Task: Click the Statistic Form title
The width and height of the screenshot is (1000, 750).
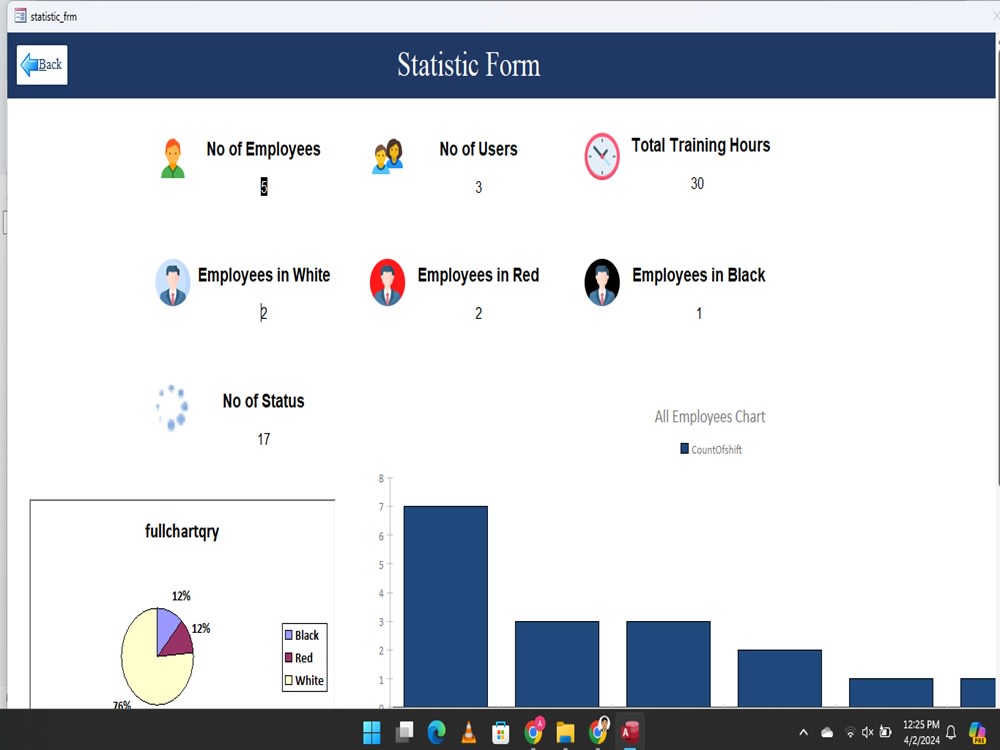Action: pos(469,64)
